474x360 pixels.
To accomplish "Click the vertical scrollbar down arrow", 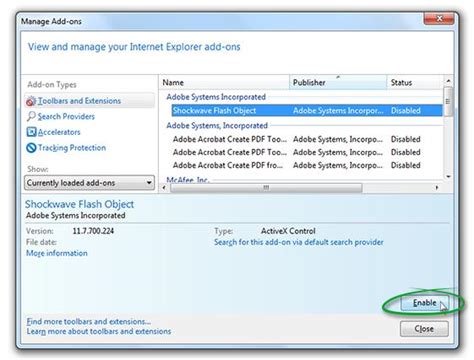I will pyautogui.click(x=448, y=177).
